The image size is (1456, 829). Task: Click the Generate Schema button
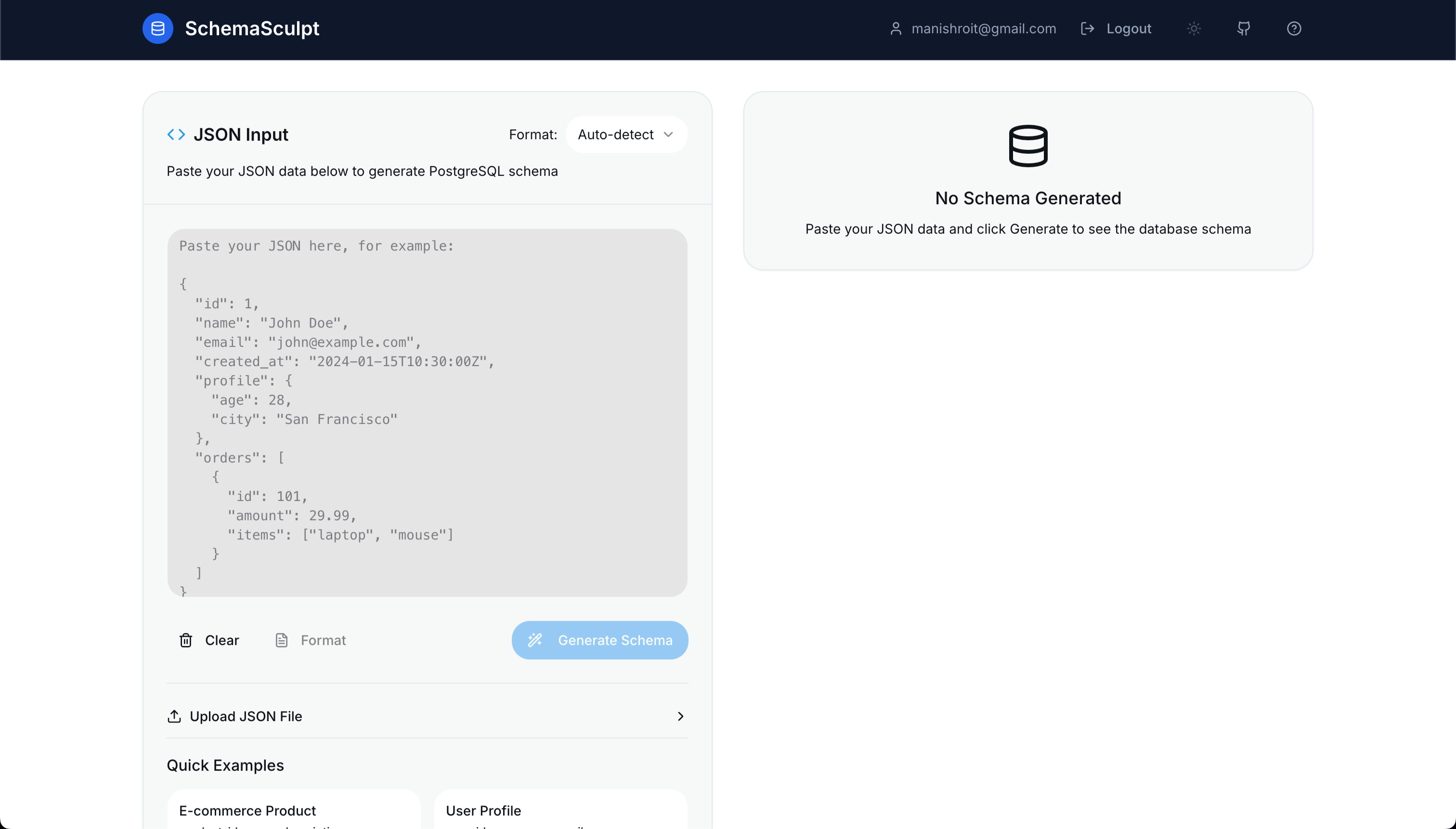600,640
